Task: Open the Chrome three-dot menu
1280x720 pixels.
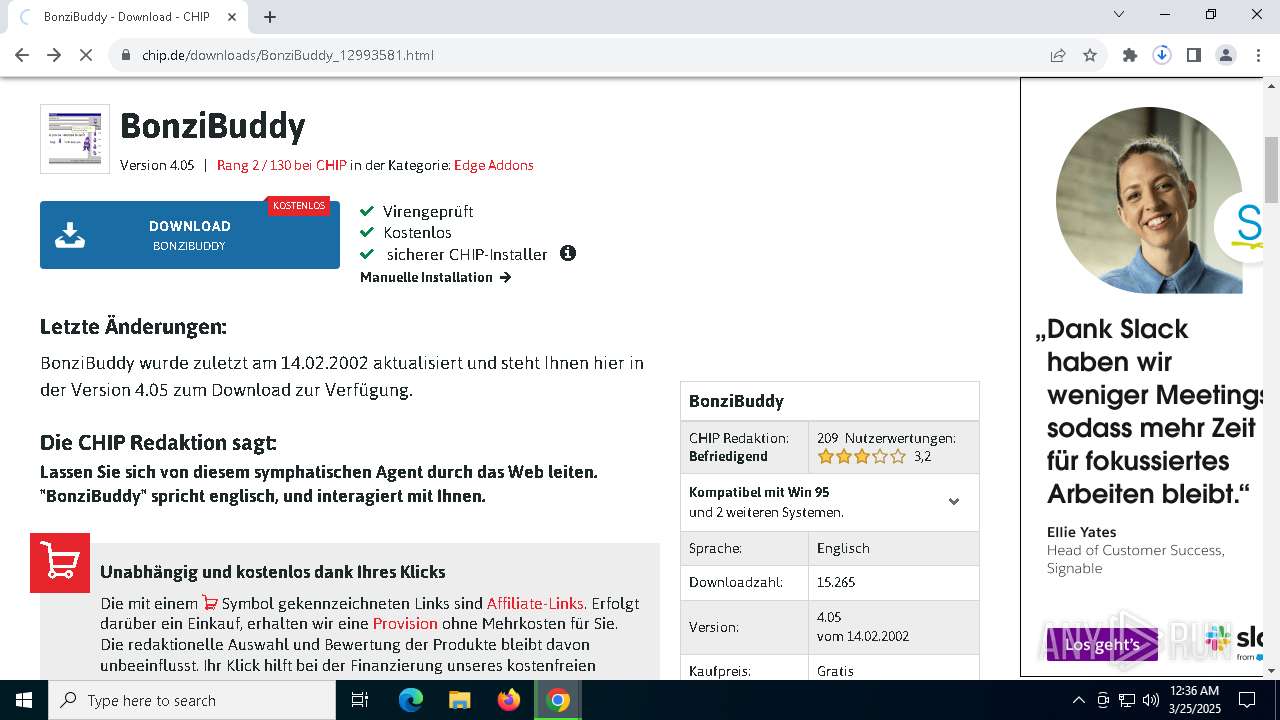Action: click(1257, 55)
